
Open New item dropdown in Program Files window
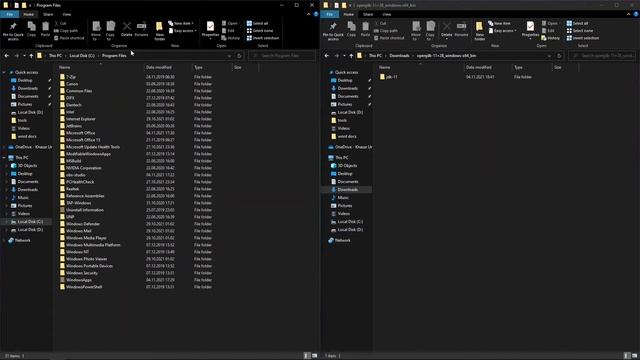[x=181, y=23]
